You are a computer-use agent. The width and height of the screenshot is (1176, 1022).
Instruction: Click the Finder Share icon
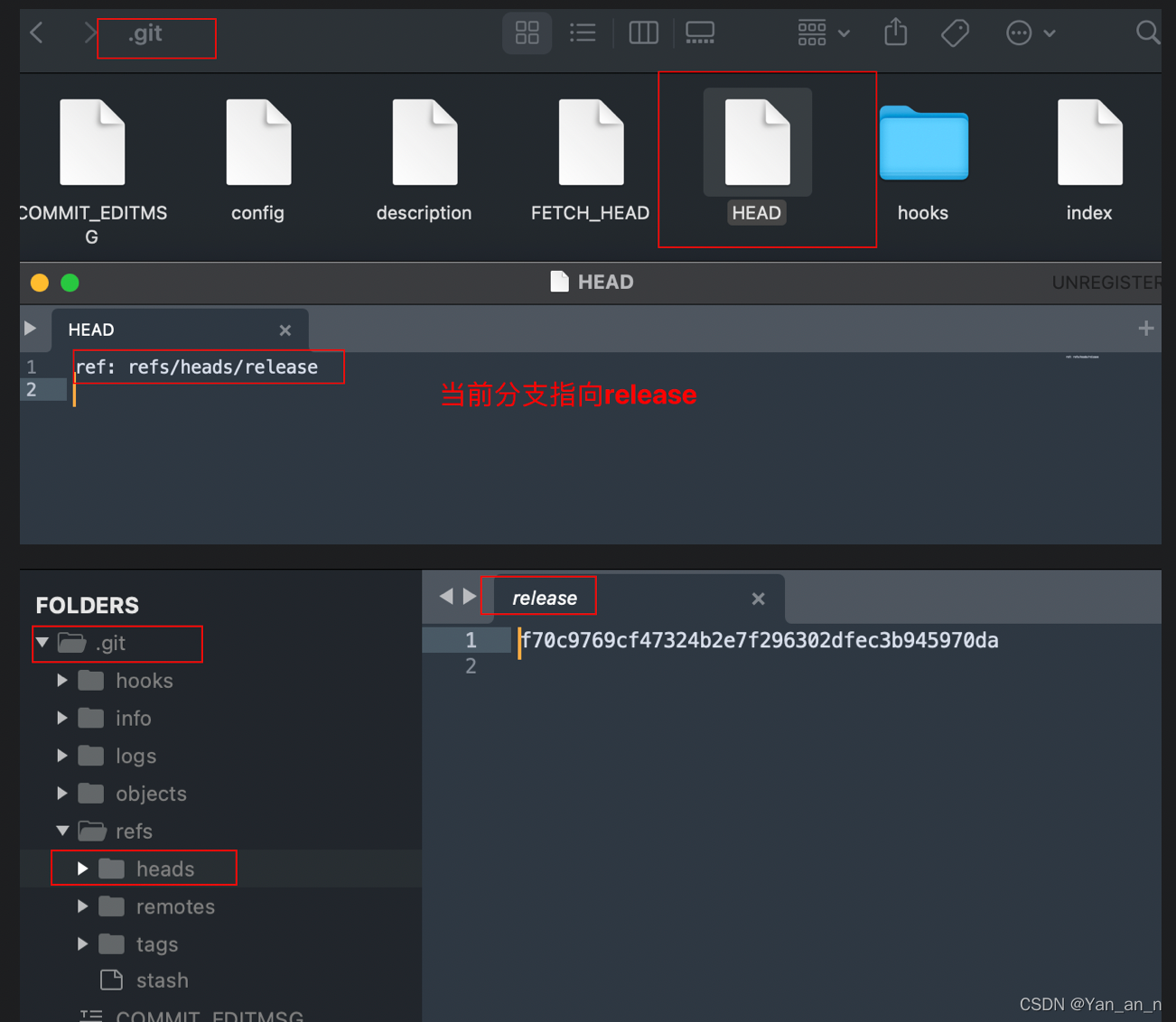coord(895,33)
